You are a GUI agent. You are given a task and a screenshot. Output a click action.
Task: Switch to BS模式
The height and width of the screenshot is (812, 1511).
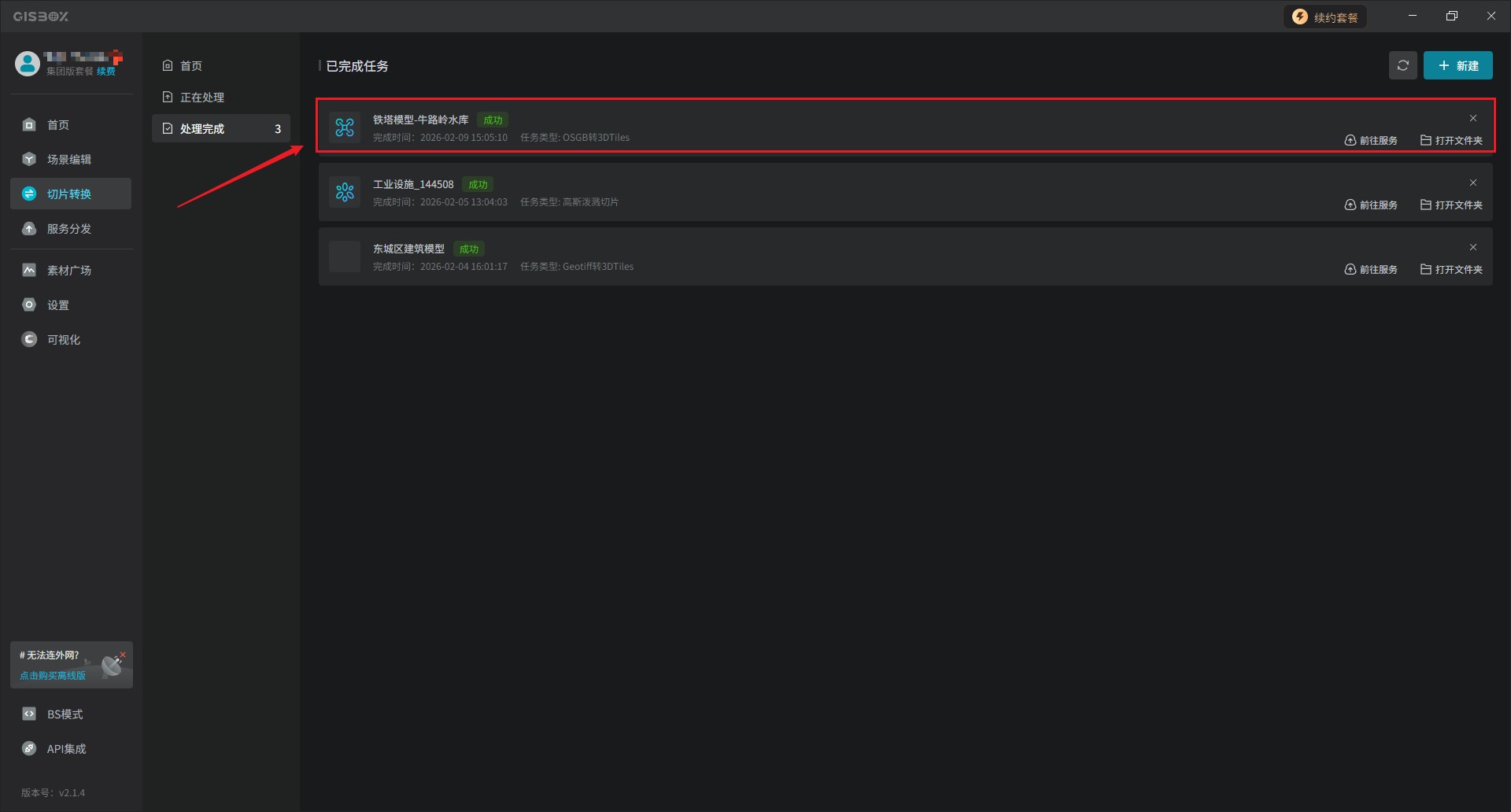click(65, 714)
